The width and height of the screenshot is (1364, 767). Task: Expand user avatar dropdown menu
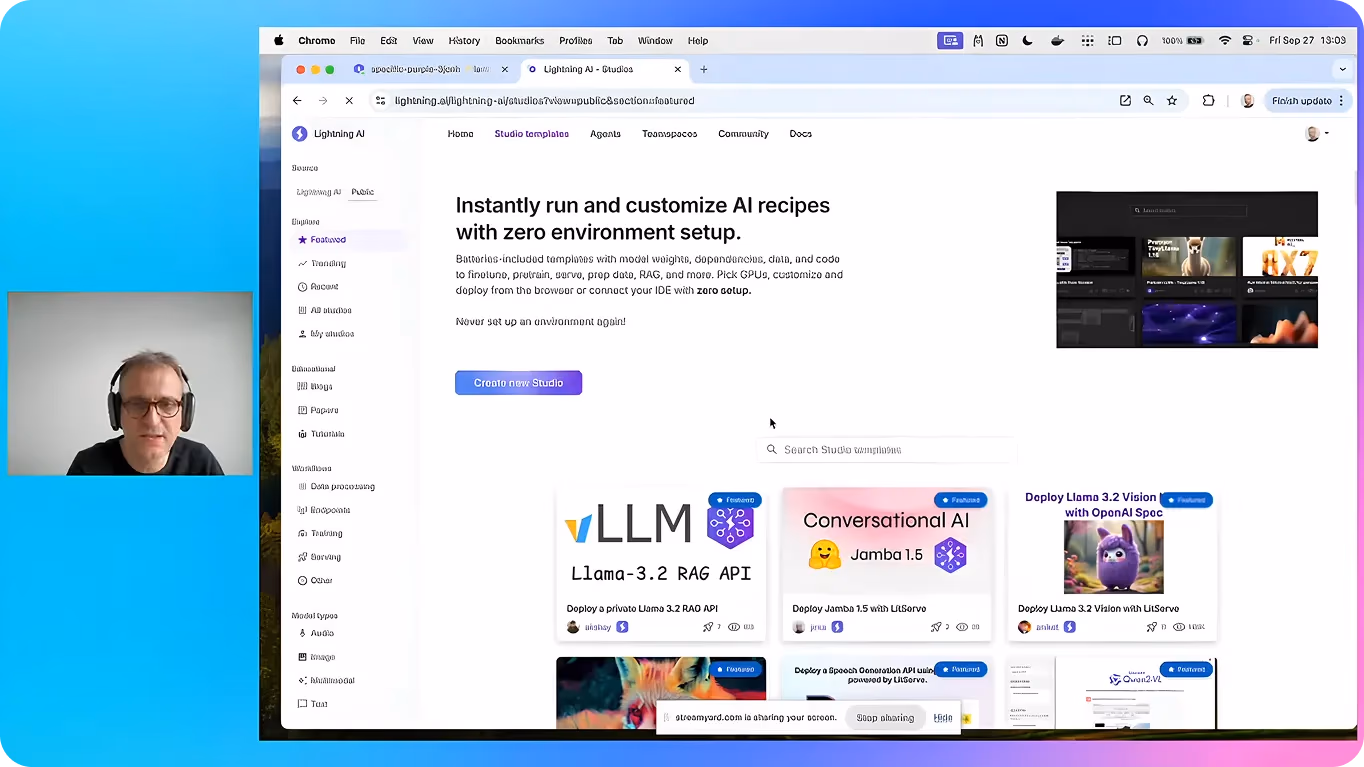[1317, 134]
